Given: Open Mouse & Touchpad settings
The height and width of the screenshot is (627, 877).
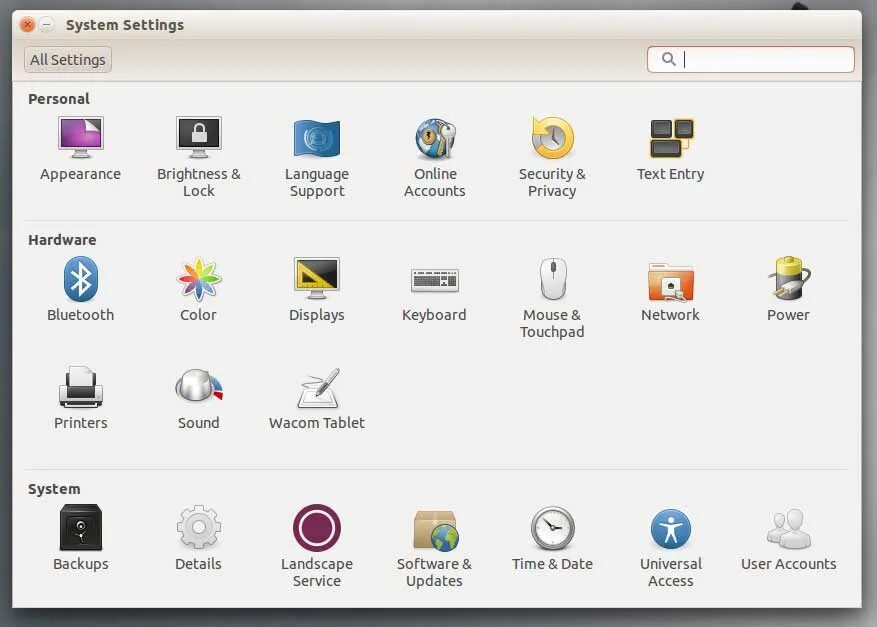Looking at the screenshot, I should [552, 298].
